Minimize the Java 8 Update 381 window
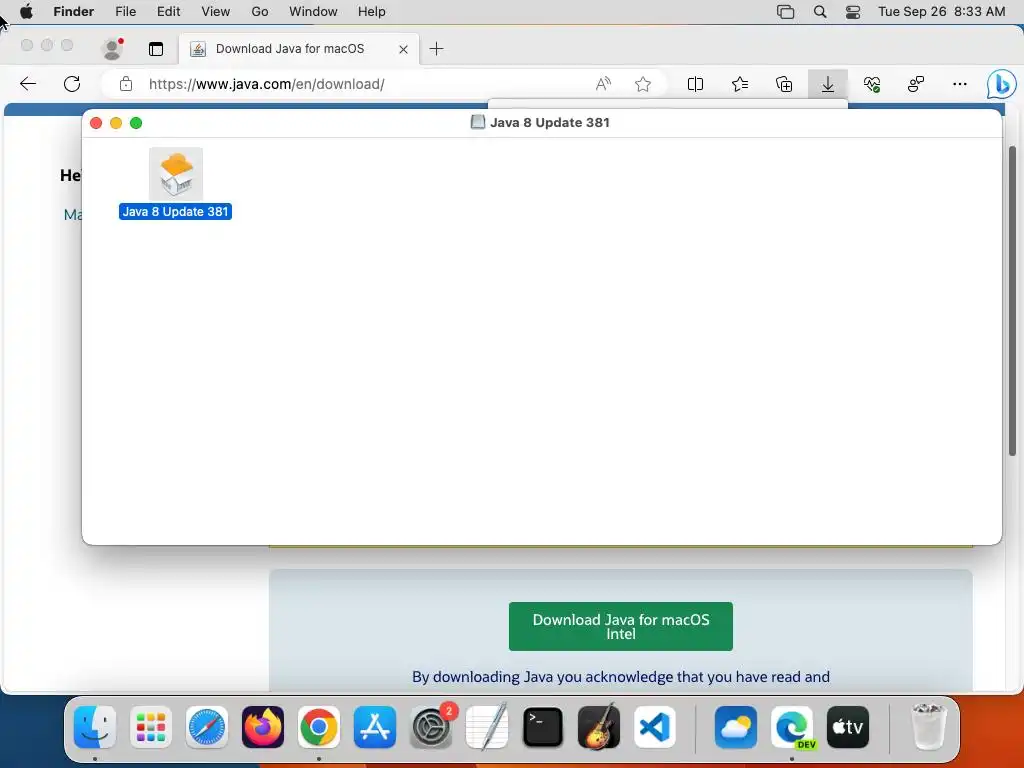The height and width of the screenshot is (768, 1024). coord(116,123)
